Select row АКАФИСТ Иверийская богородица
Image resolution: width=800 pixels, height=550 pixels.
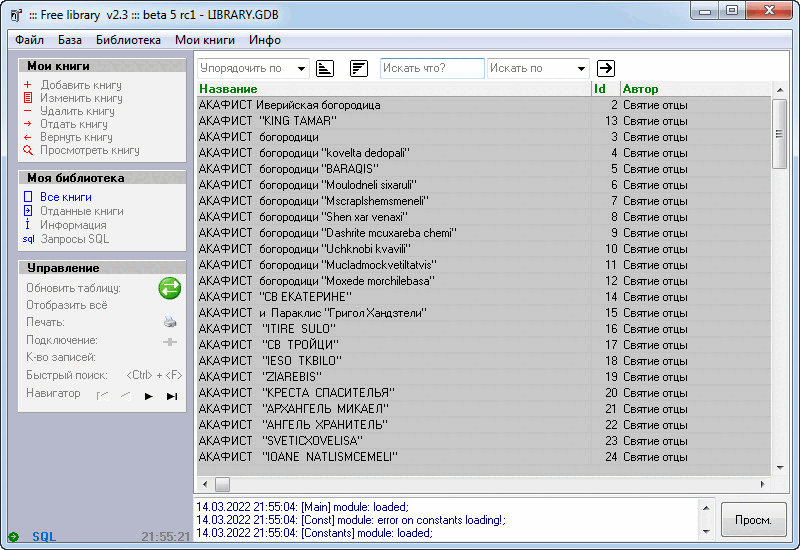[x=484, y=105]
